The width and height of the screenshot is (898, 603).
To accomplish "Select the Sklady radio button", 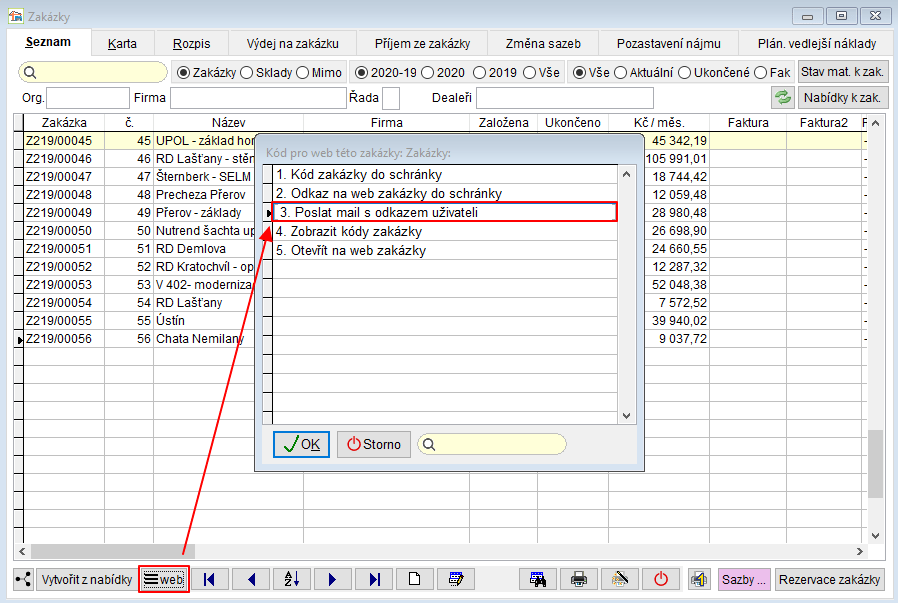I will pyautogui.click(x=247, y=72).
